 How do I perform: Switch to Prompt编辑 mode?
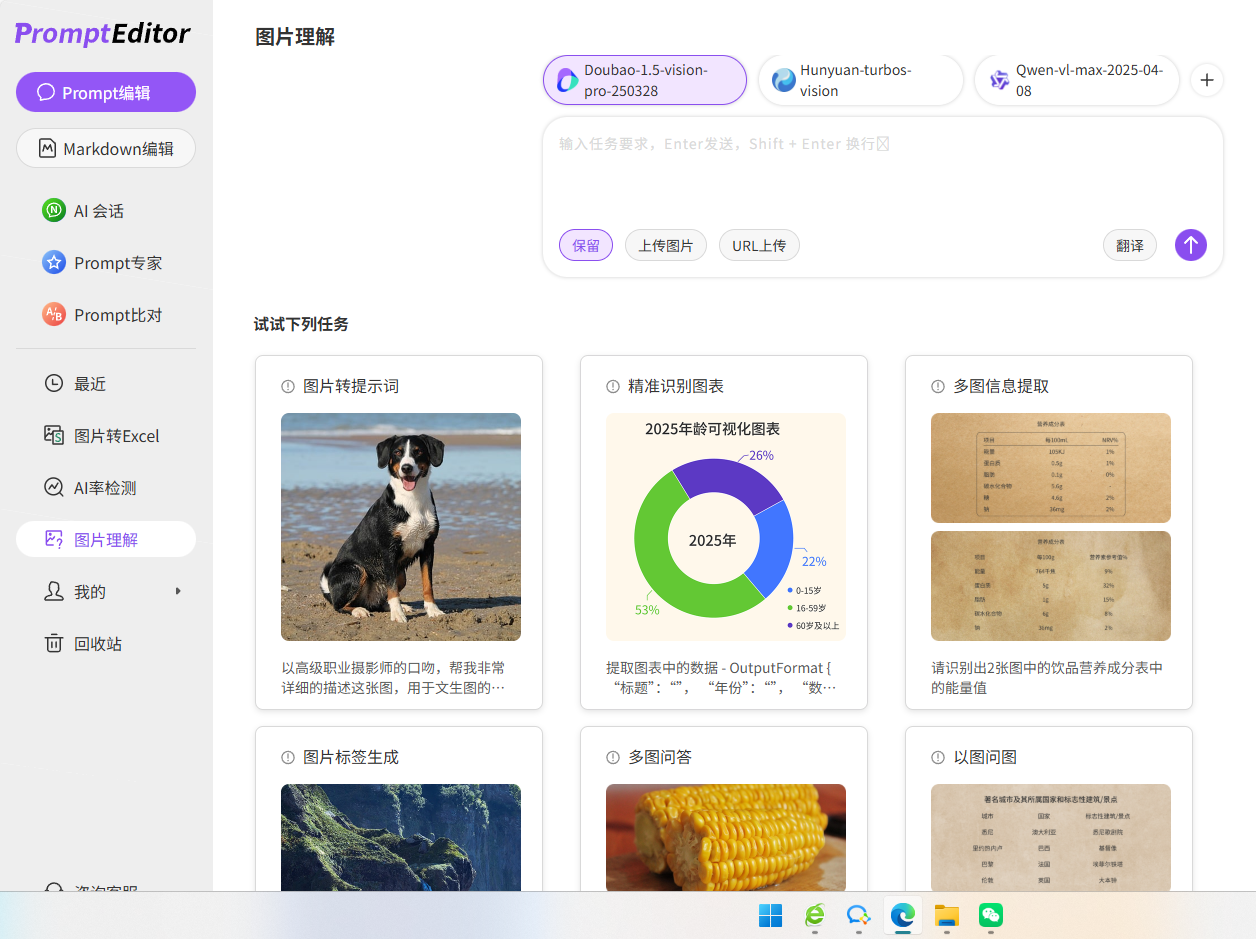point(106,92)
